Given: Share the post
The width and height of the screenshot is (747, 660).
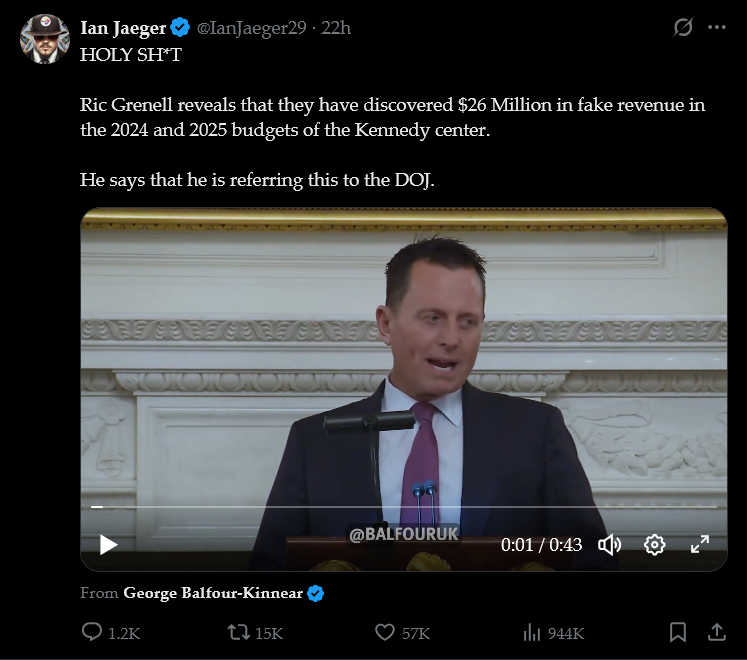Looking at the screenshot, I should [716, 632].
